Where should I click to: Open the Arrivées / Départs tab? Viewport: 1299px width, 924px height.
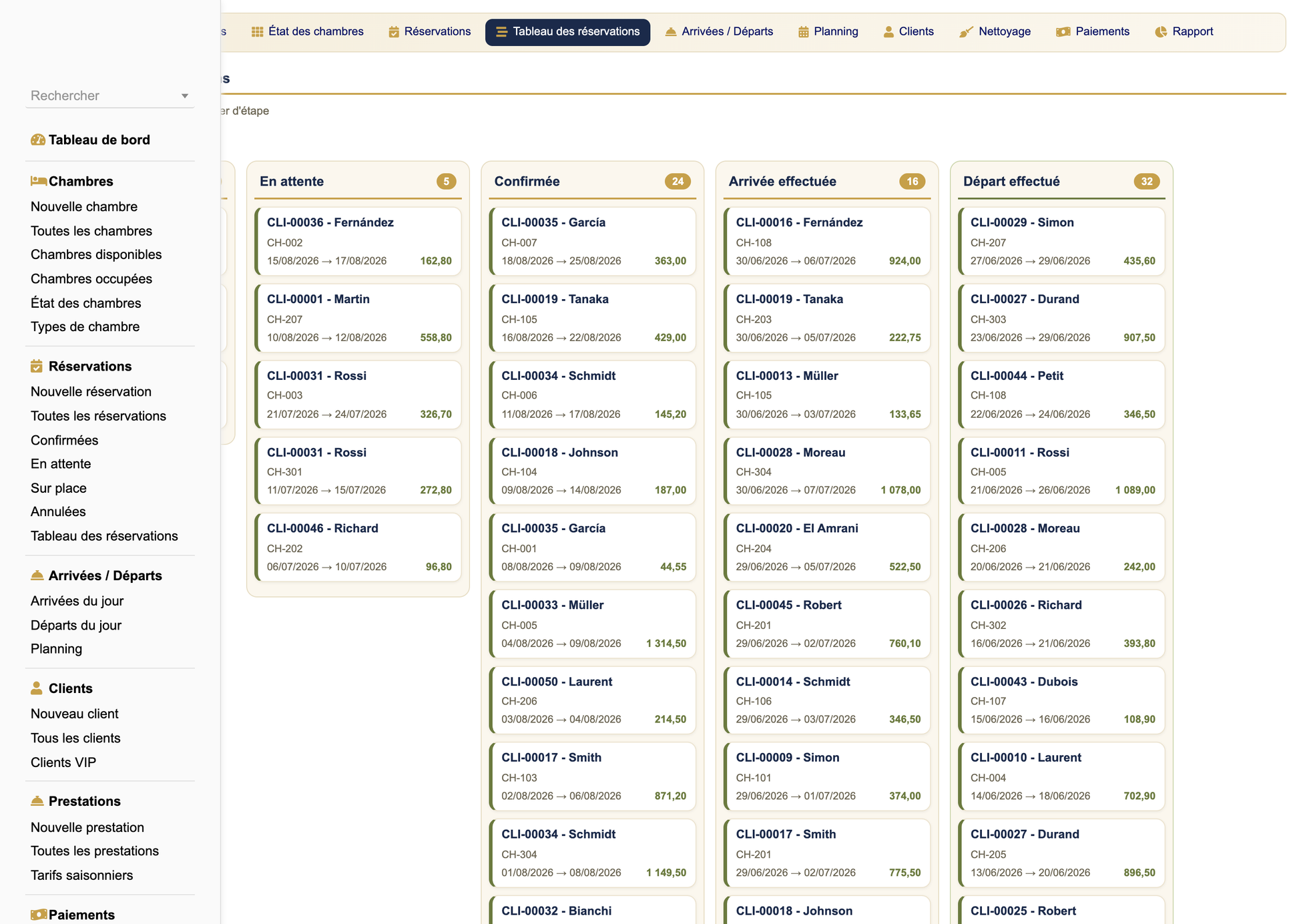click(x=720, y=31)
